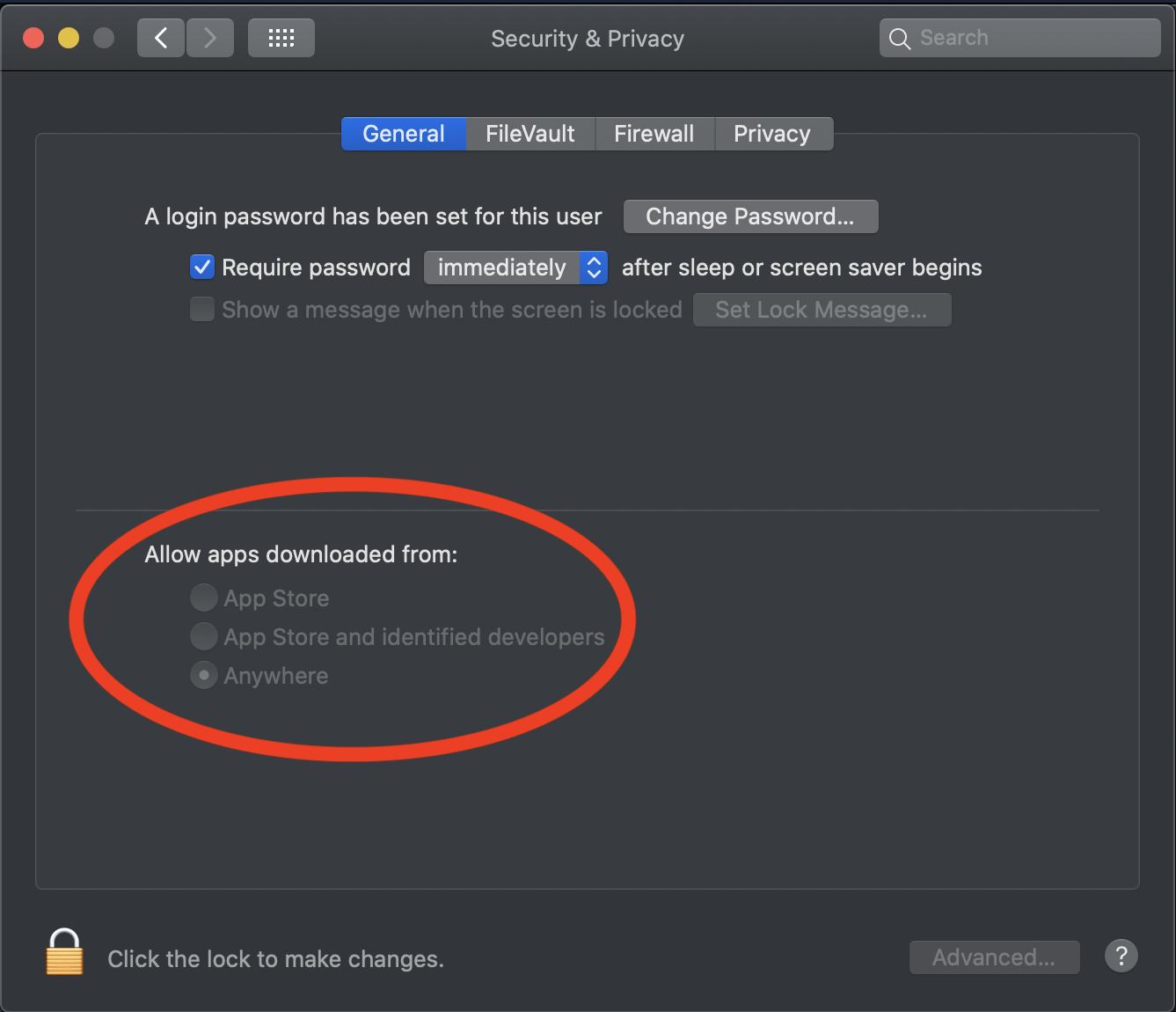The width and height of the screenshot is (1176, 1012).
Task: Click the yellow minimize window button
Action: pyautogui.click(x=69, y=38)
